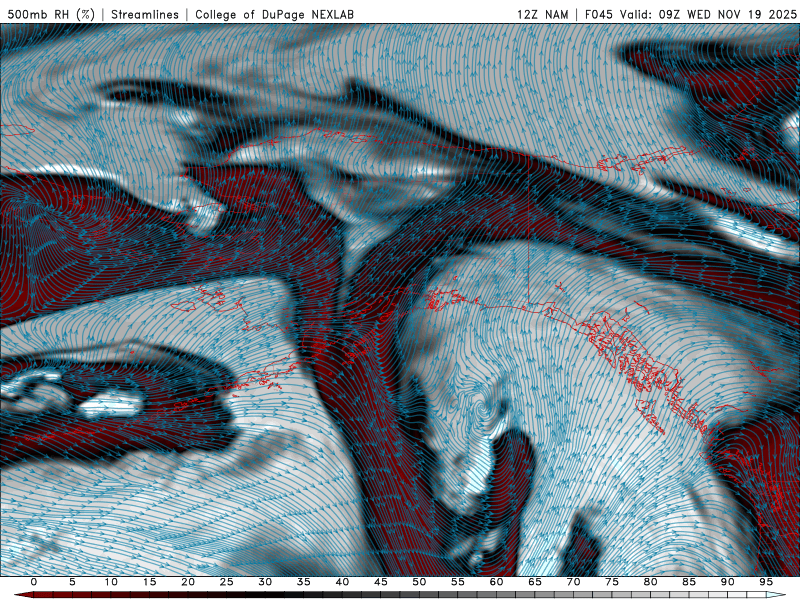800x600 pixels.
Task: Click the '95' value on color scale
Action: pyautogui.click(x=766, y=582)
